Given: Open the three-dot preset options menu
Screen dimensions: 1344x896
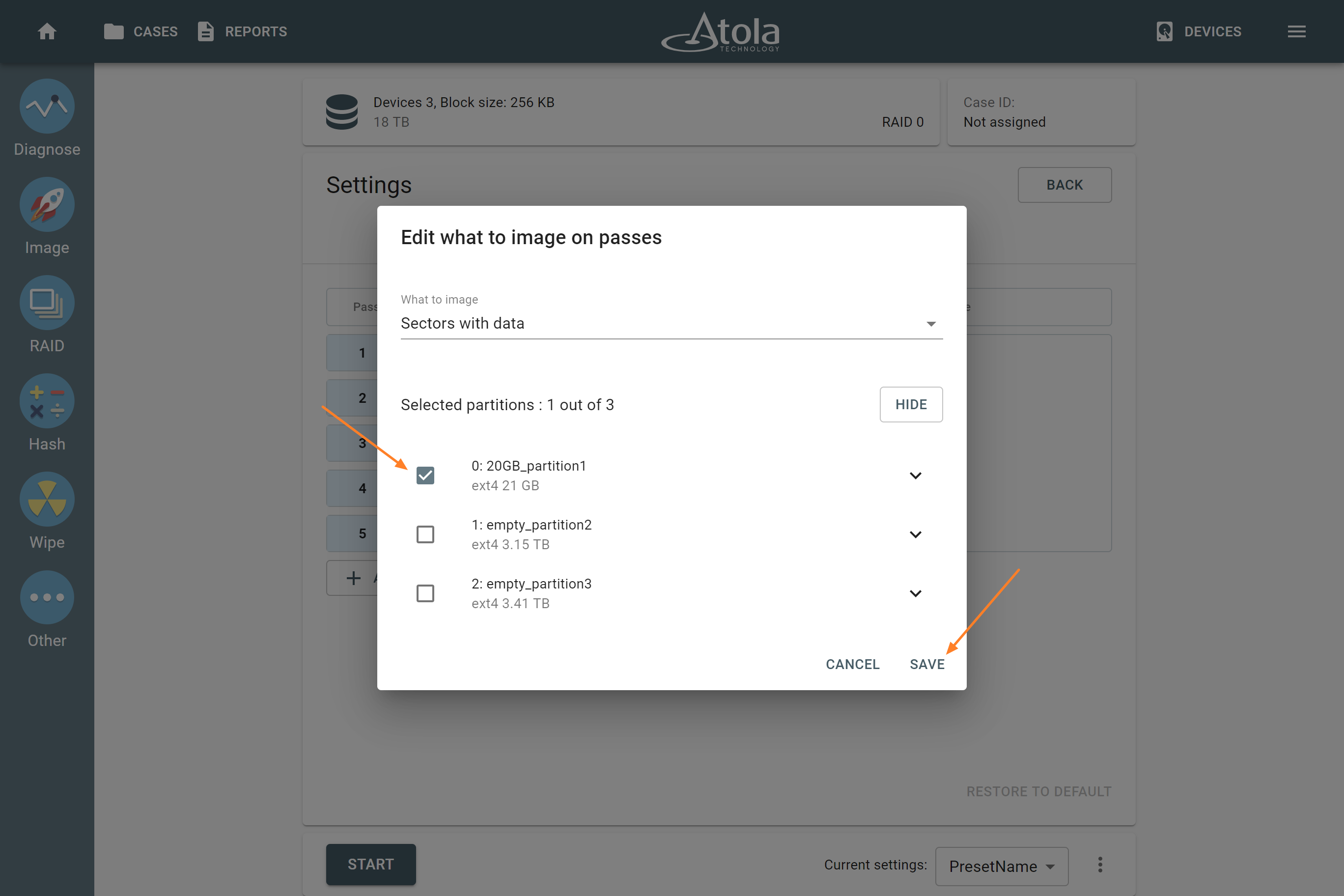Looking at the screenshot, I should tap(1100, 865).
